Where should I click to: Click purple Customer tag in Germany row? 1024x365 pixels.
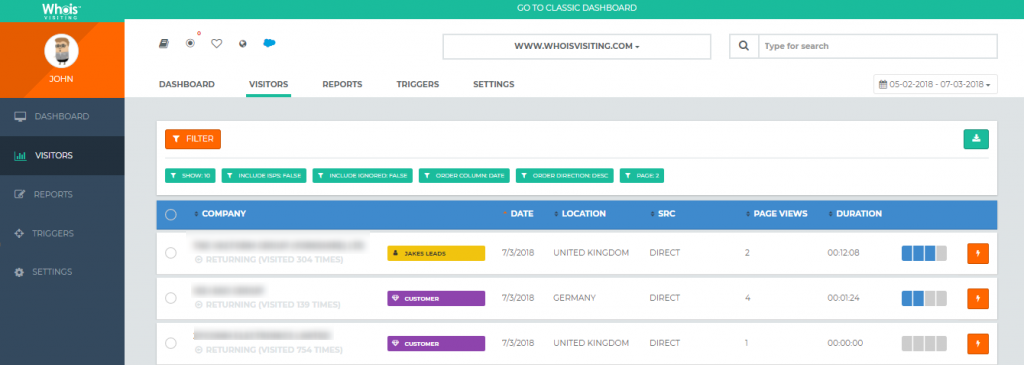436,298
